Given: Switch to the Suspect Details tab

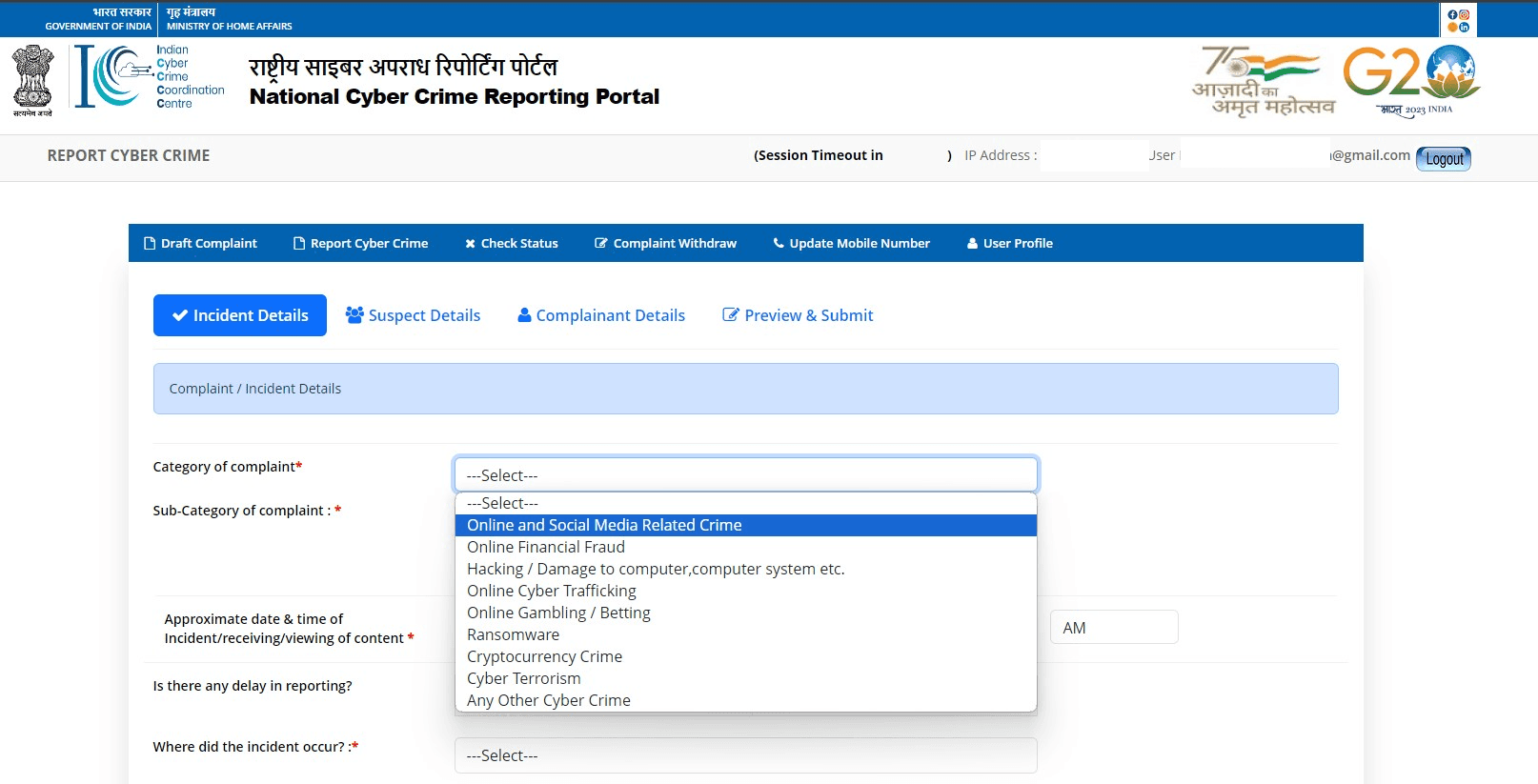Looking at the screenshot, I should 413,315.
